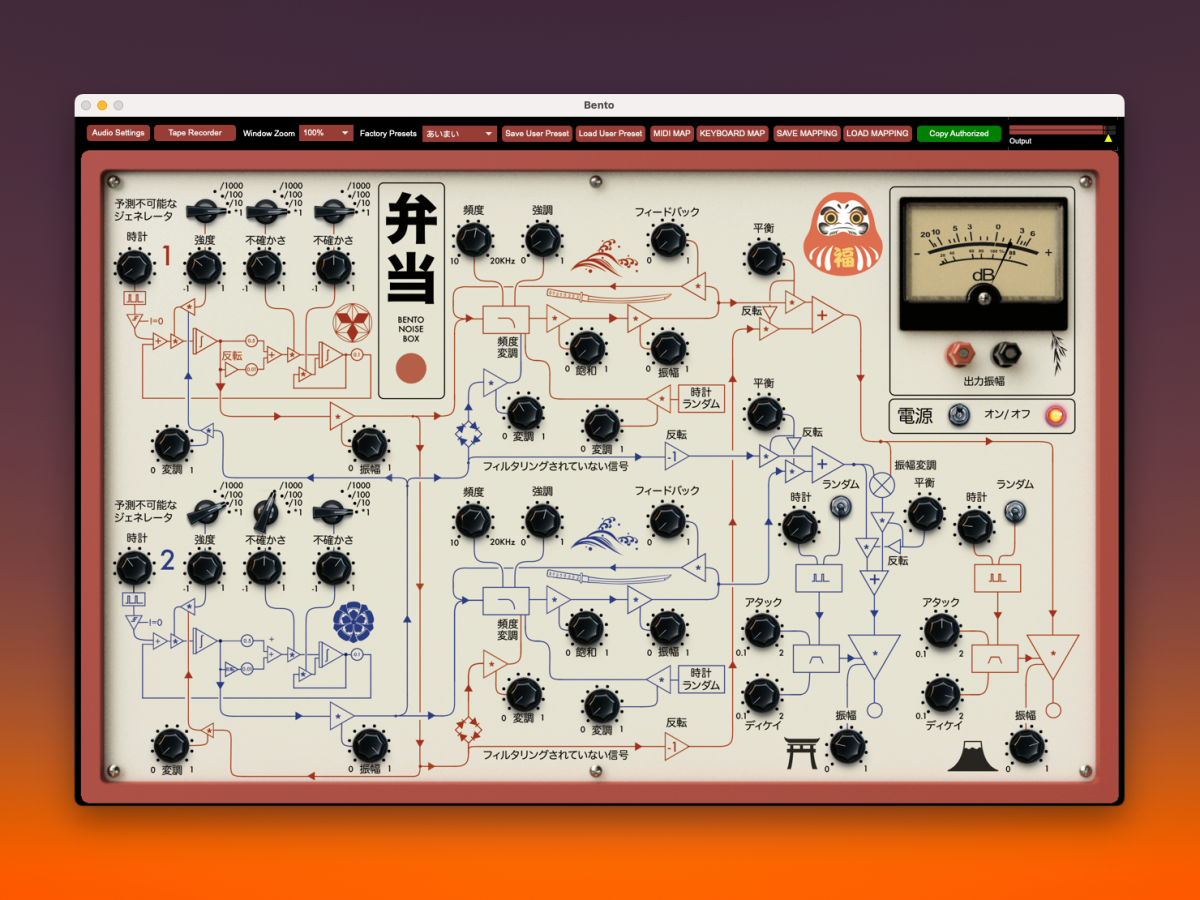Open the Window Zoom 100% dropdown

(x=327, y=133)
